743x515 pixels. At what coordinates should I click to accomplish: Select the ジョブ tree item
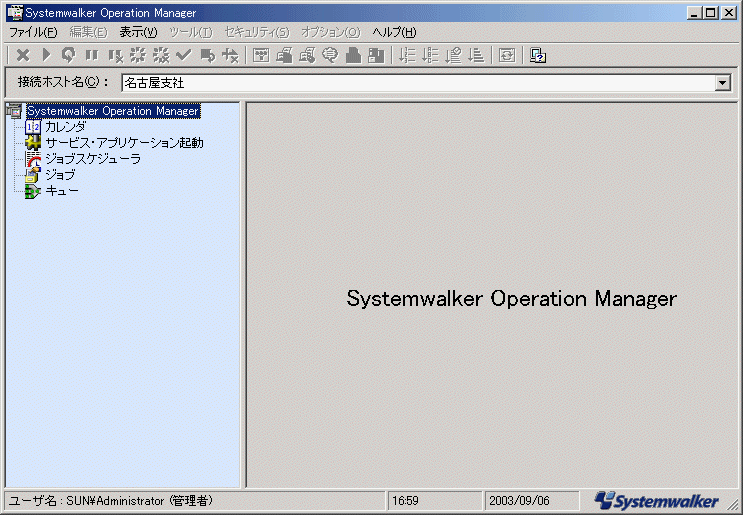60,175
